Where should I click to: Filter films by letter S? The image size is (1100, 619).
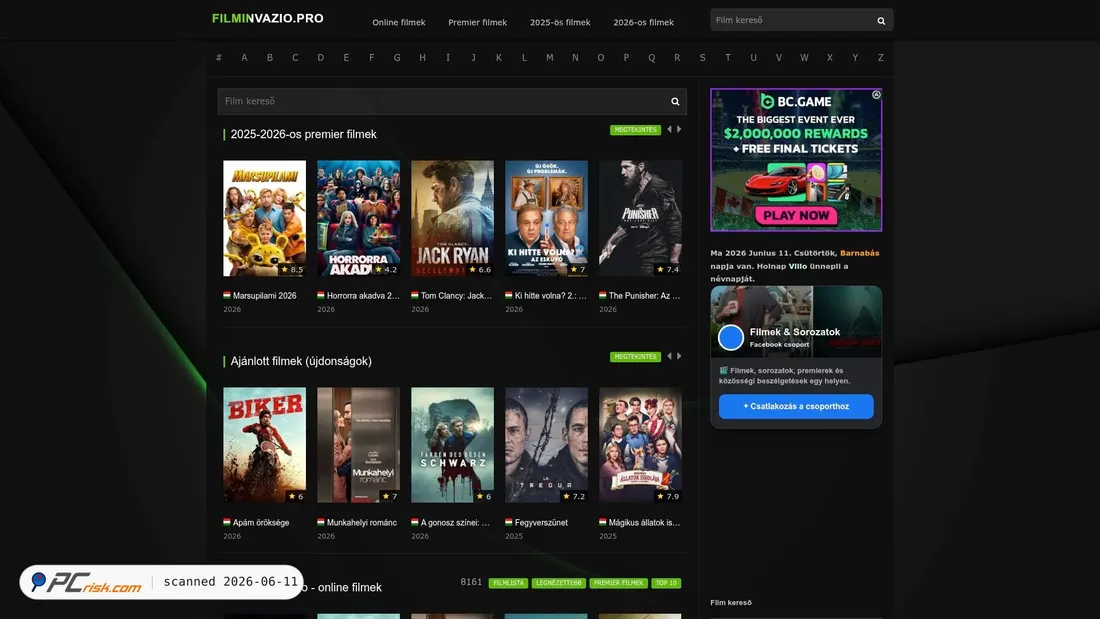coord(702,58)
